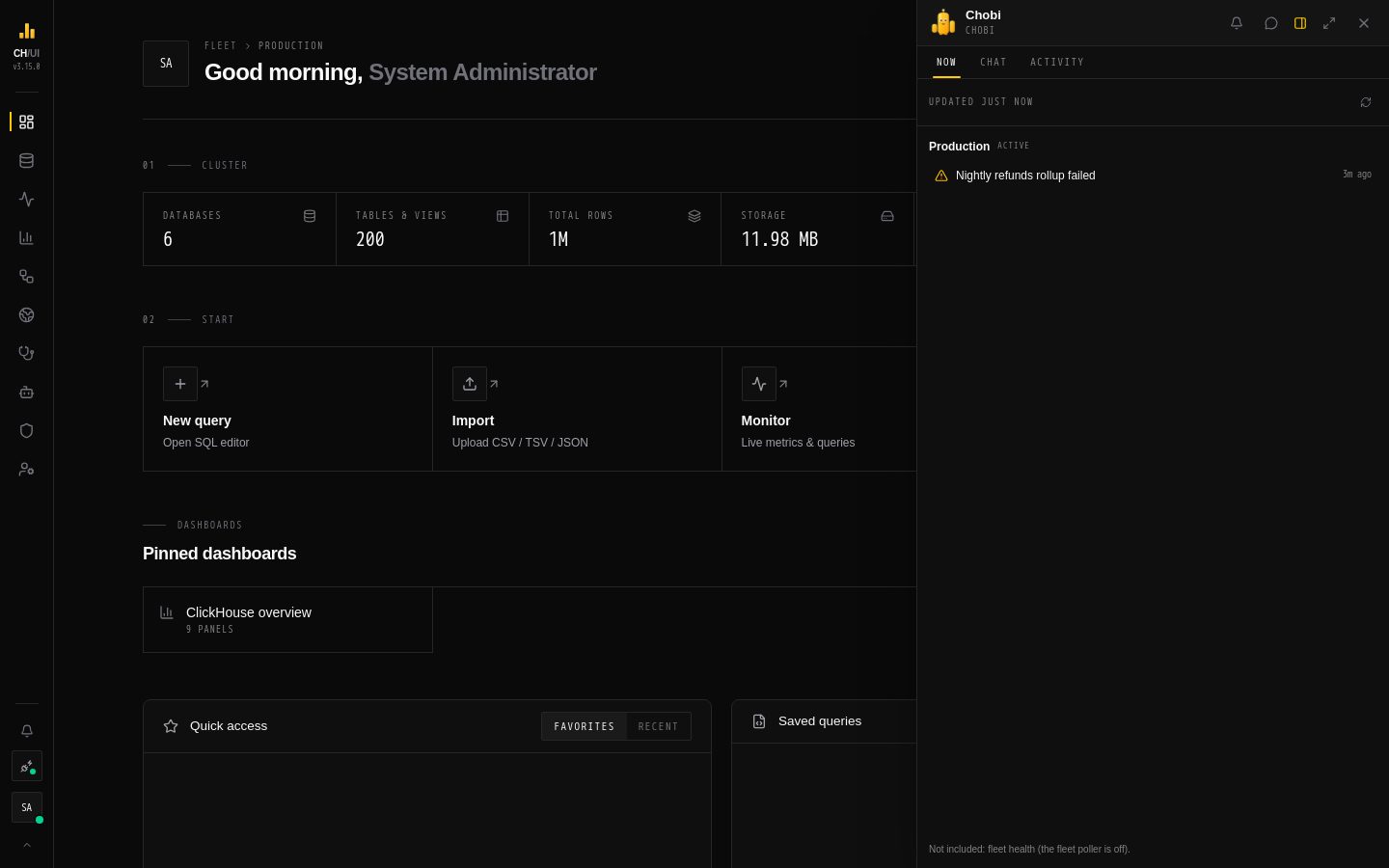
Task: Open the robot assistant icon in the sidebar
Action: (26, 392)
